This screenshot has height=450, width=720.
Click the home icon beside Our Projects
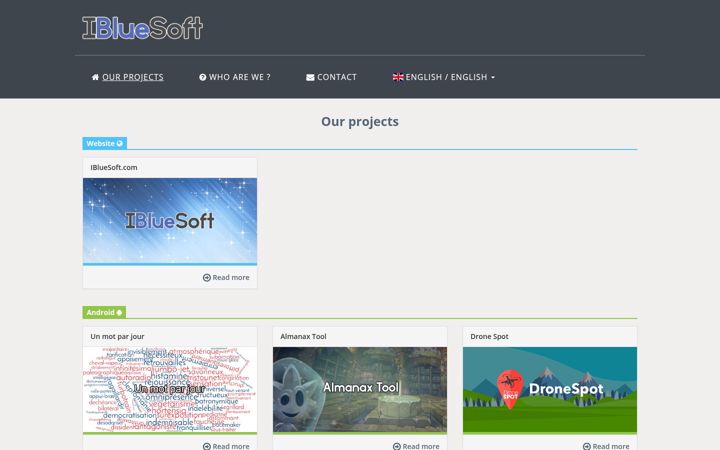tap(95, 77)
